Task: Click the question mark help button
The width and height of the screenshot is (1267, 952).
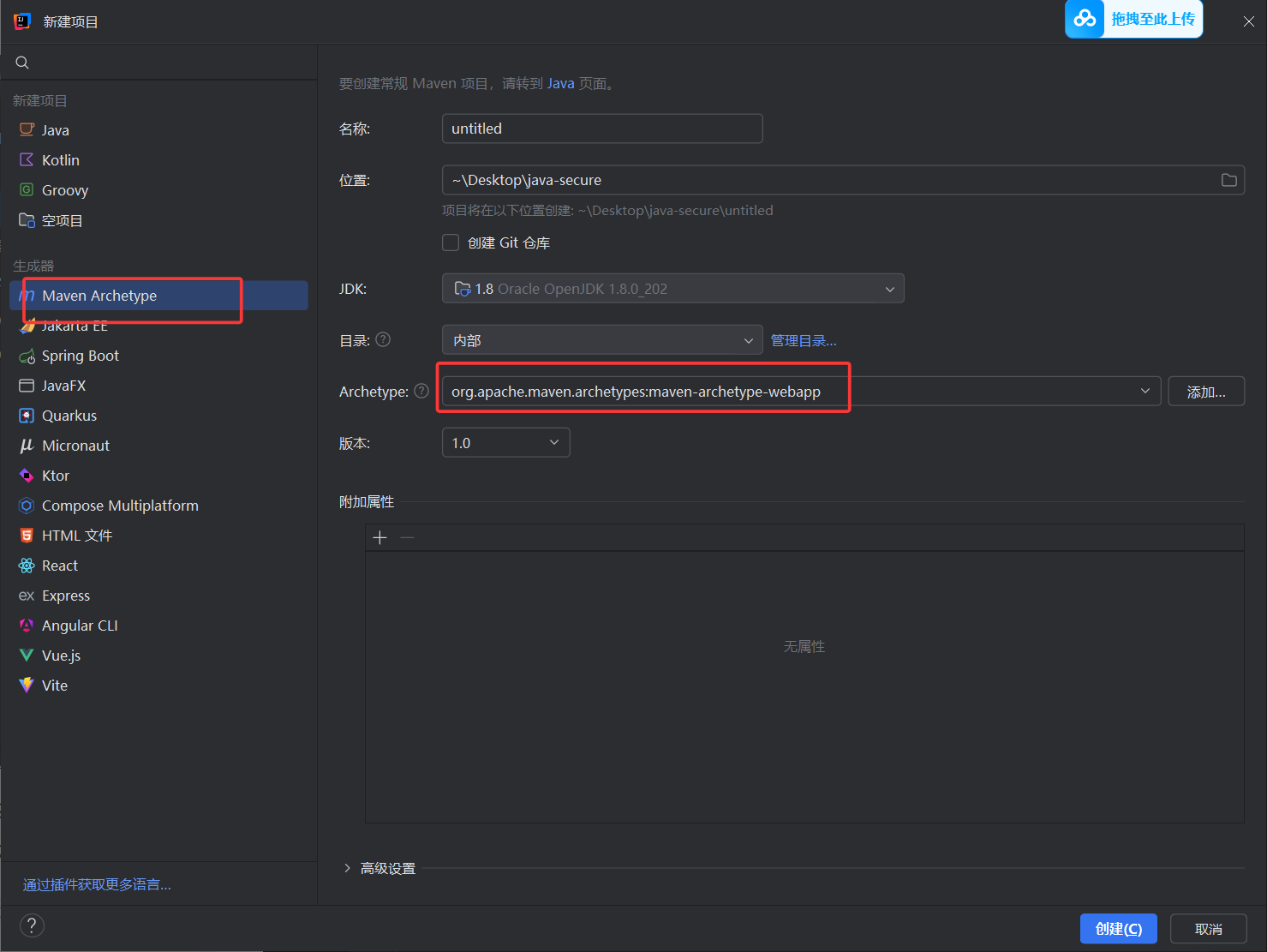Action: 32,925
